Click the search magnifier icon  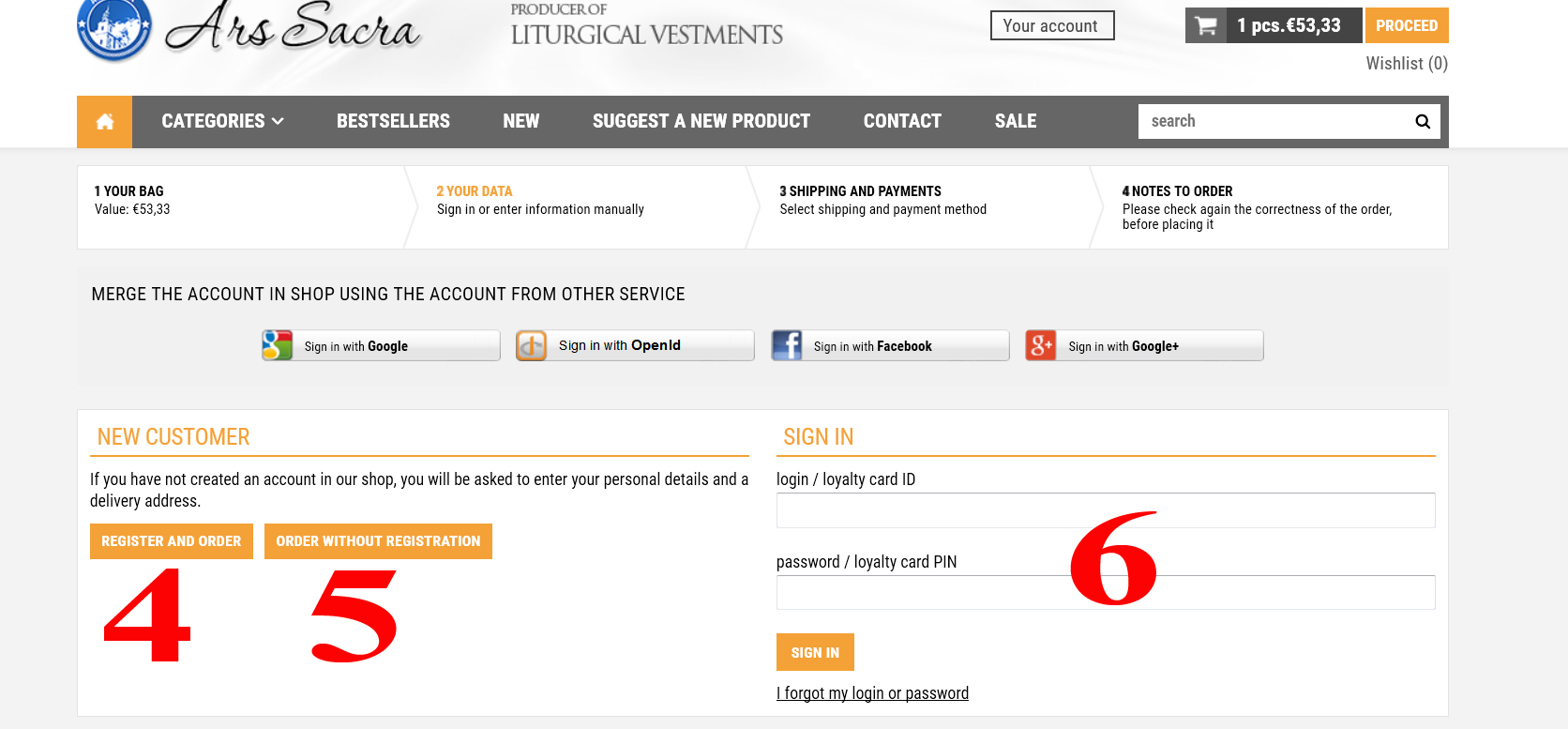point(1423,121)
